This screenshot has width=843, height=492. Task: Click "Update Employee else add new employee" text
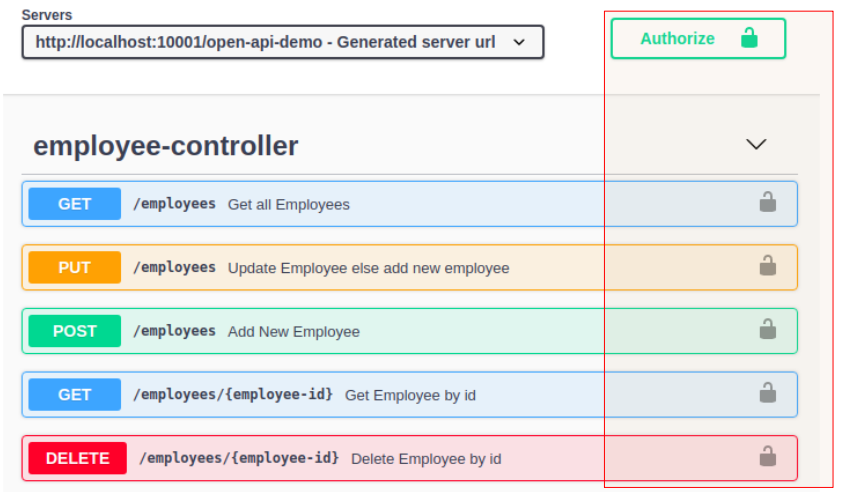(x=368, y=268)
